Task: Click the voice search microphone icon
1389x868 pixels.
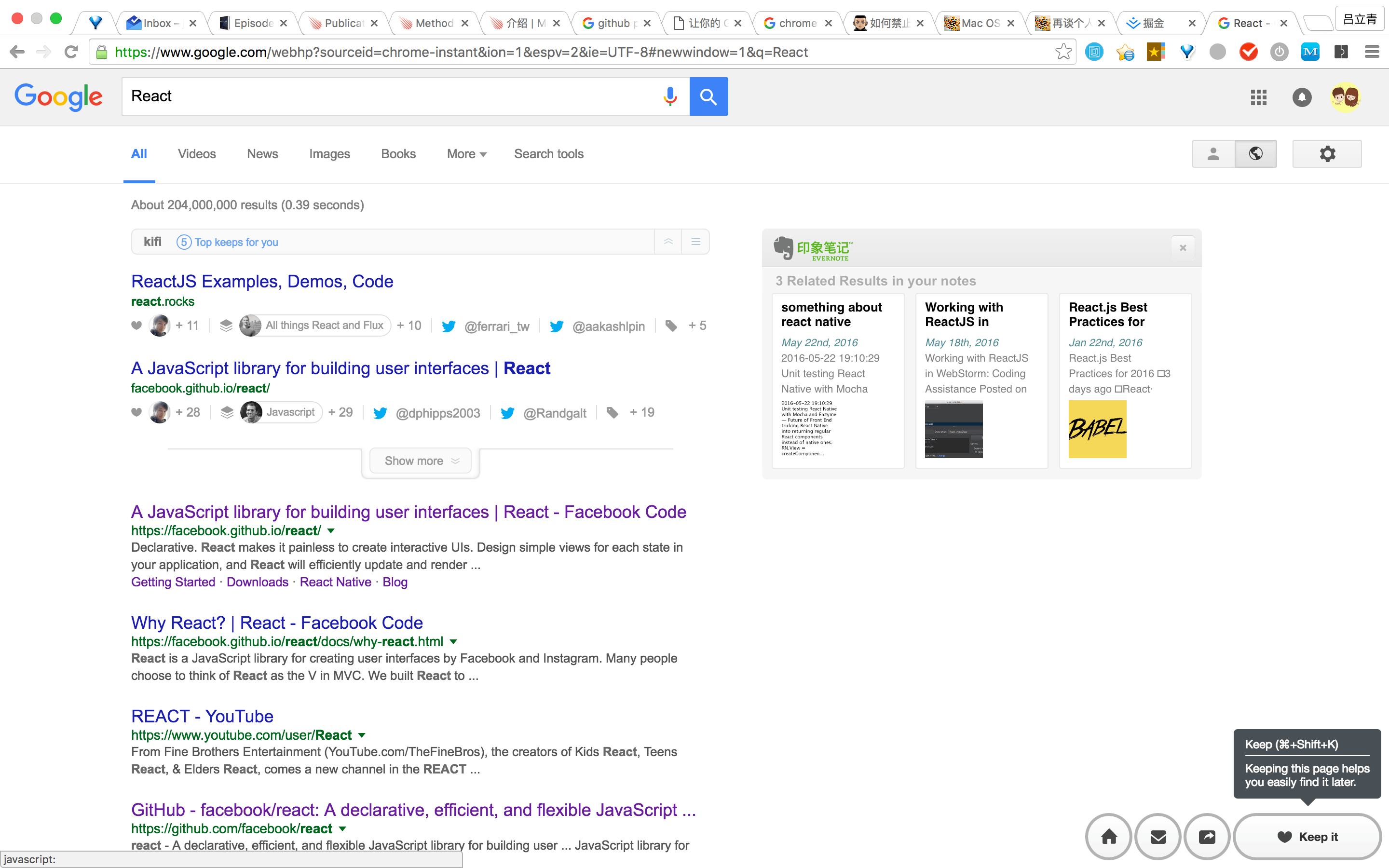Action: pyautogui.click(x=669, y=96)
